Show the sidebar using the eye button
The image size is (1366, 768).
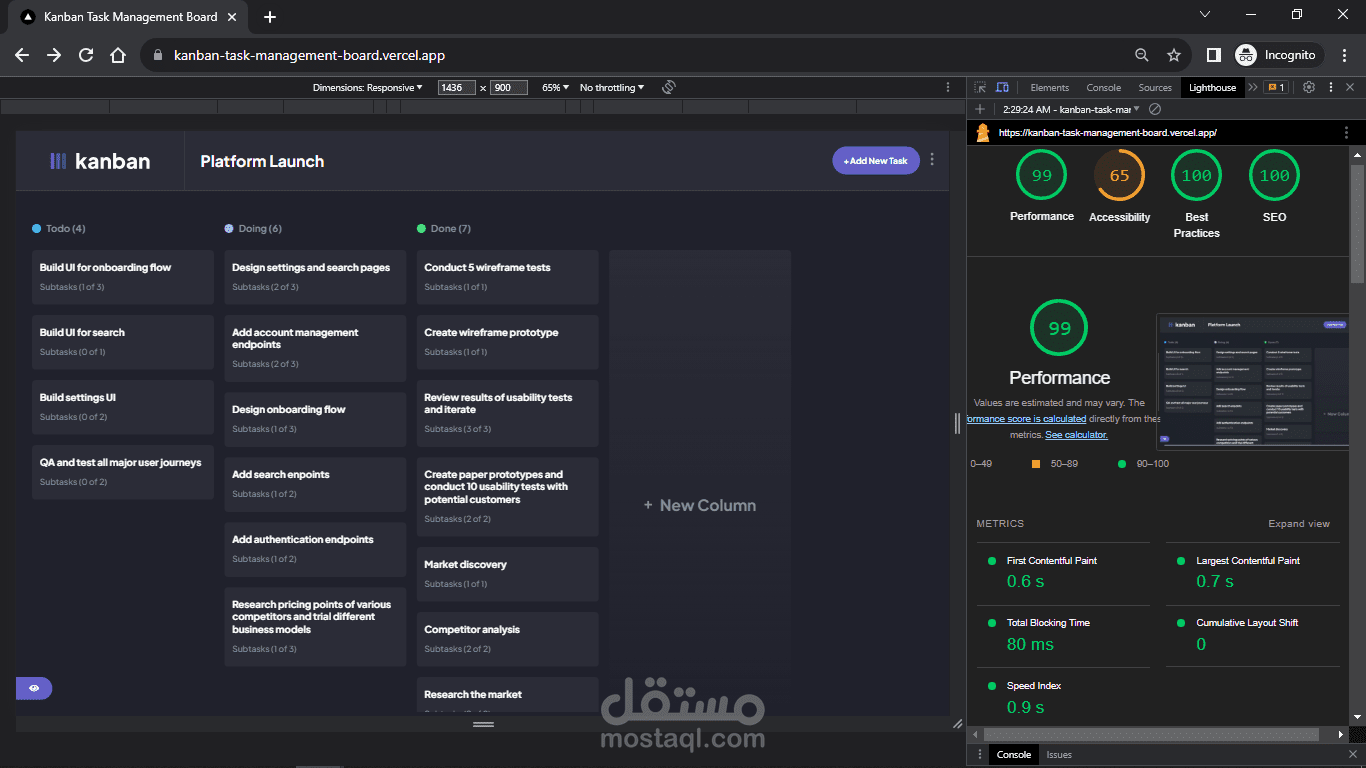(x=34, y=688)
